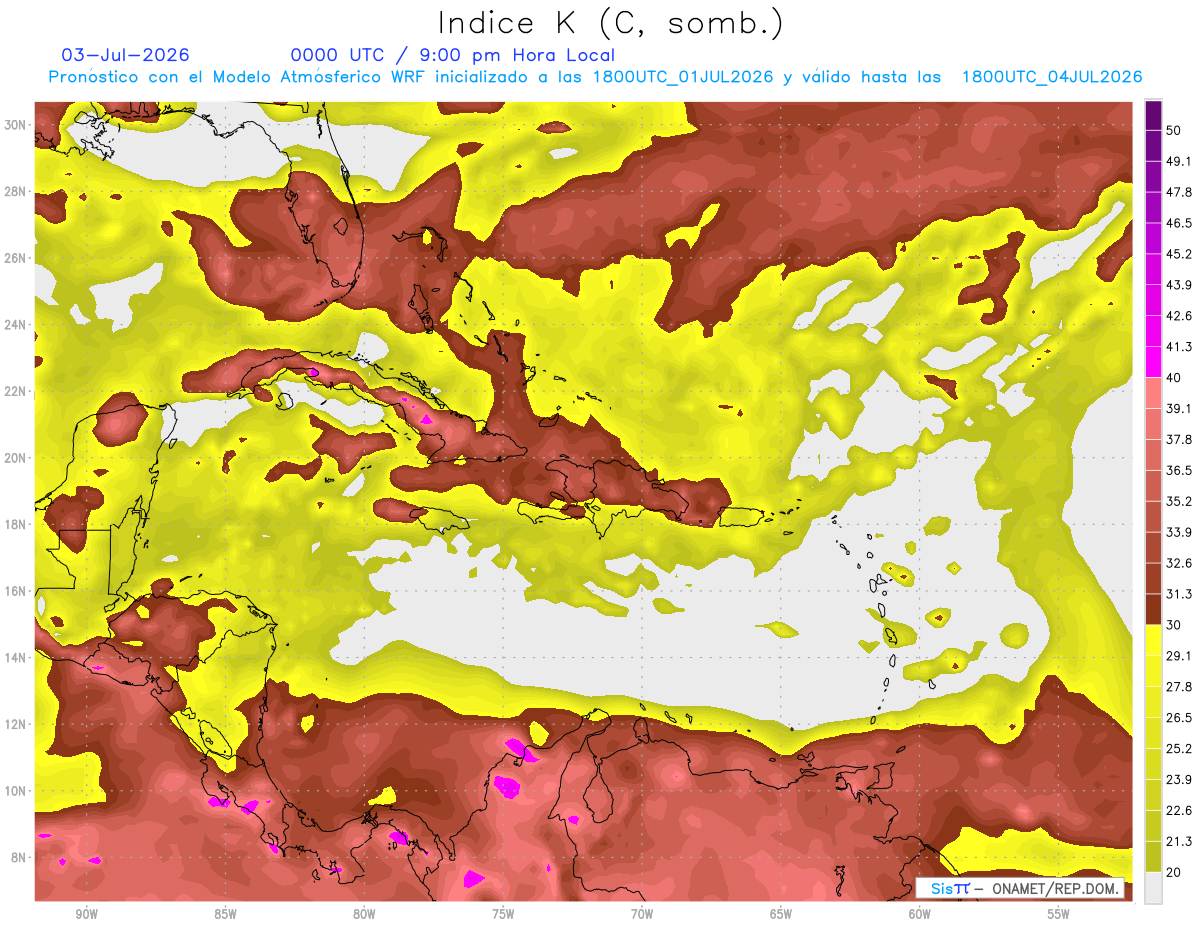Select the date label "03-Jul-2026"
Screen dimensions: 1200x927
tap(125, 55)
